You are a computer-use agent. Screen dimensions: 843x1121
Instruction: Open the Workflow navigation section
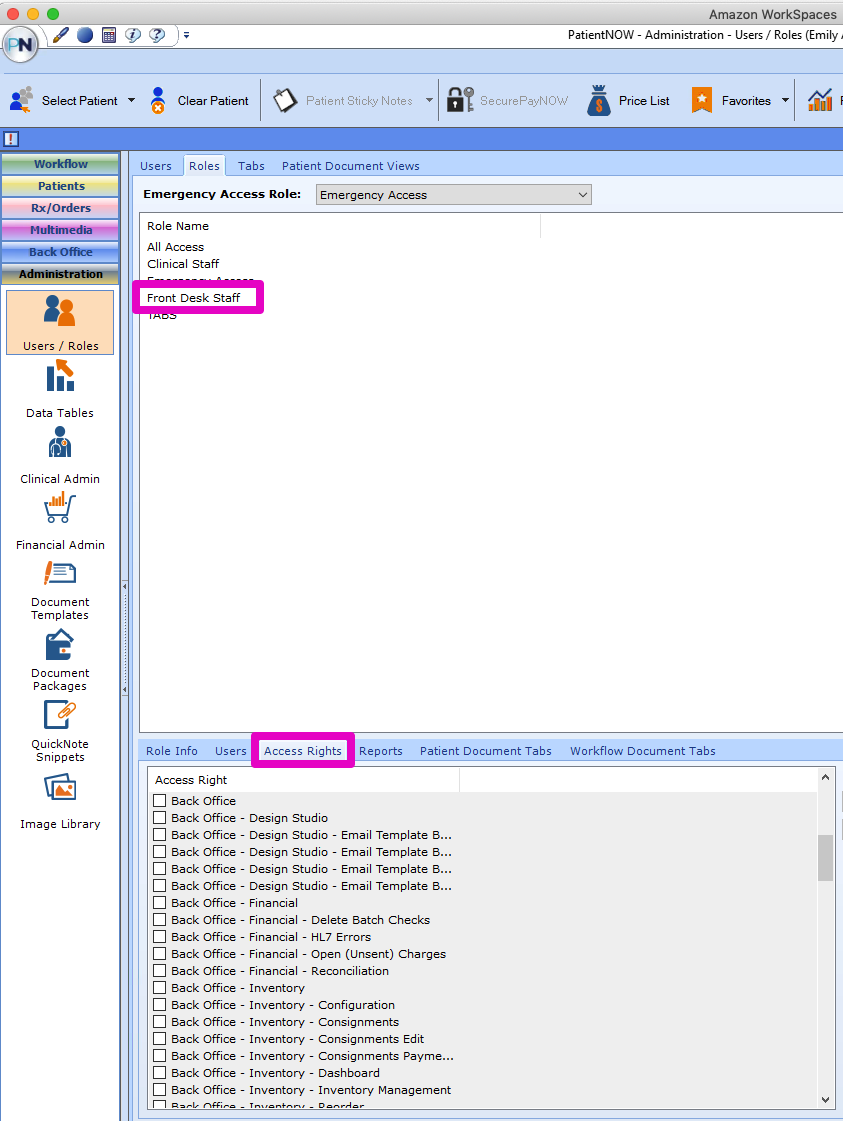click(61, 164)
